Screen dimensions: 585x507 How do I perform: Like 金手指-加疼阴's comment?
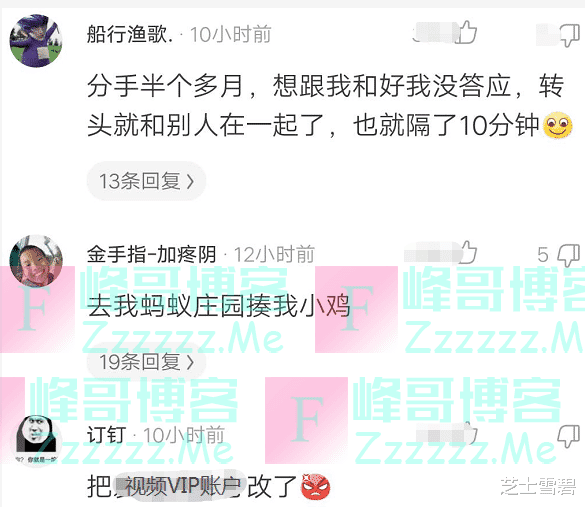(x=468, y=252)
